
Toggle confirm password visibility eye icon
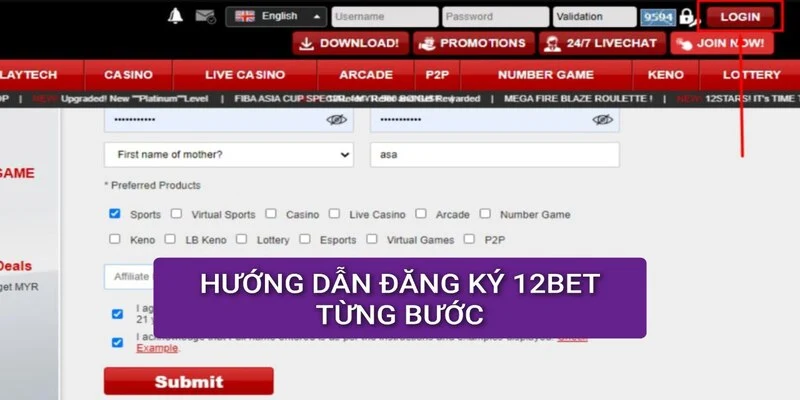pyautogui.click(x=603, y=119)
